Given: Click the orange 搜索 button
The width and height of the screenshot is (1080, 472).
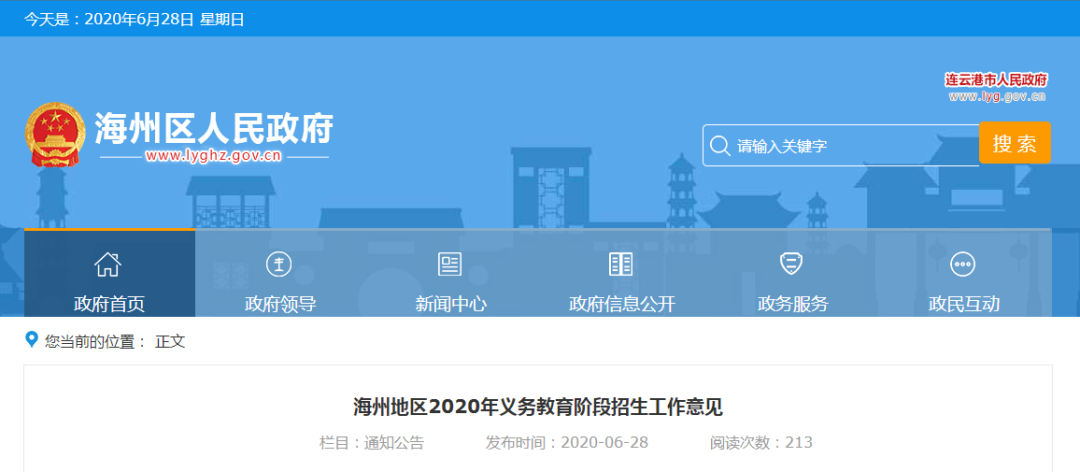Looking at the screenshot, I should 1015,143.
